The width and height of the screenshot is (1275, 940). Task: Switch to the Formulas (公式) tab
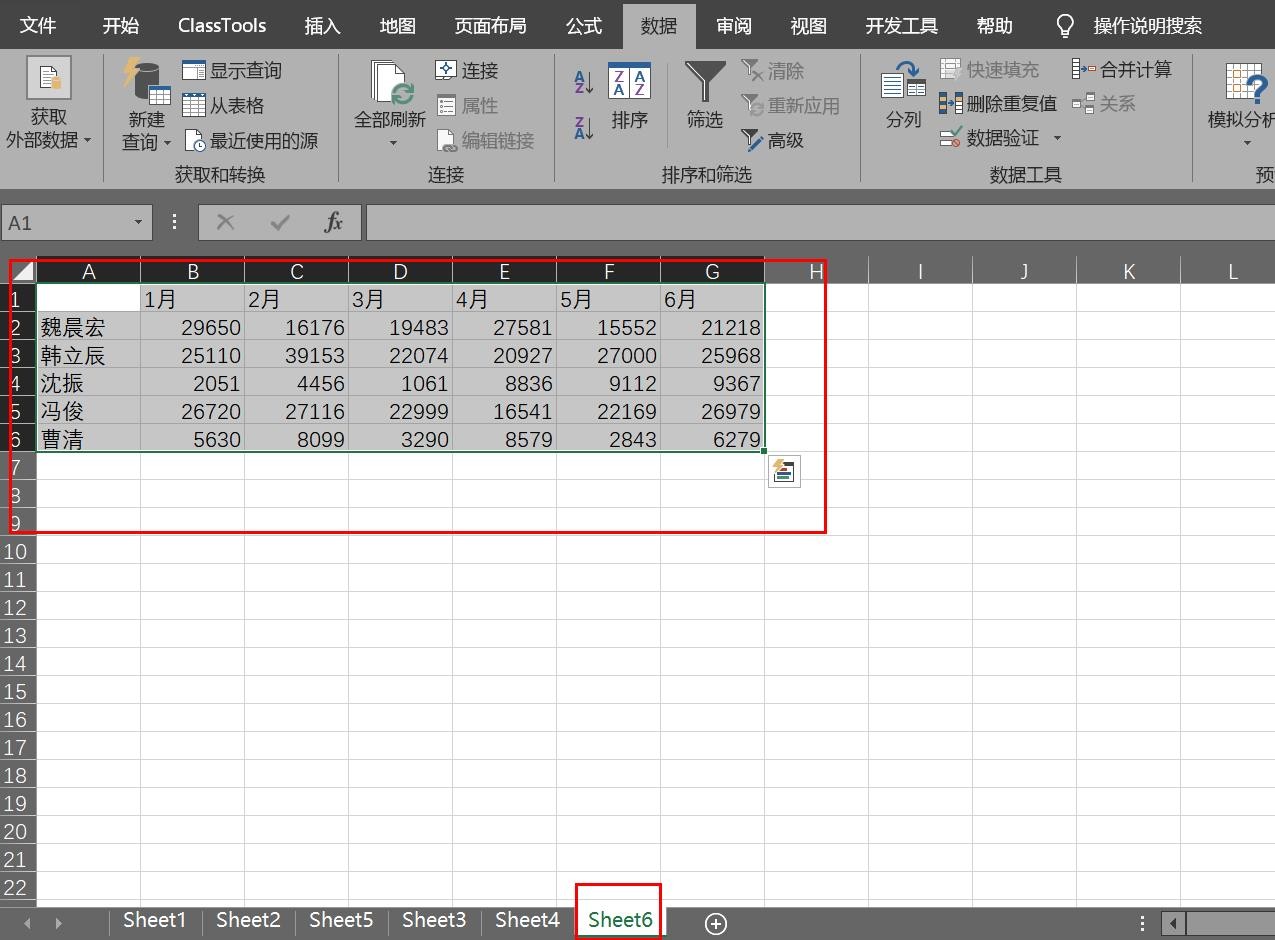583,25
